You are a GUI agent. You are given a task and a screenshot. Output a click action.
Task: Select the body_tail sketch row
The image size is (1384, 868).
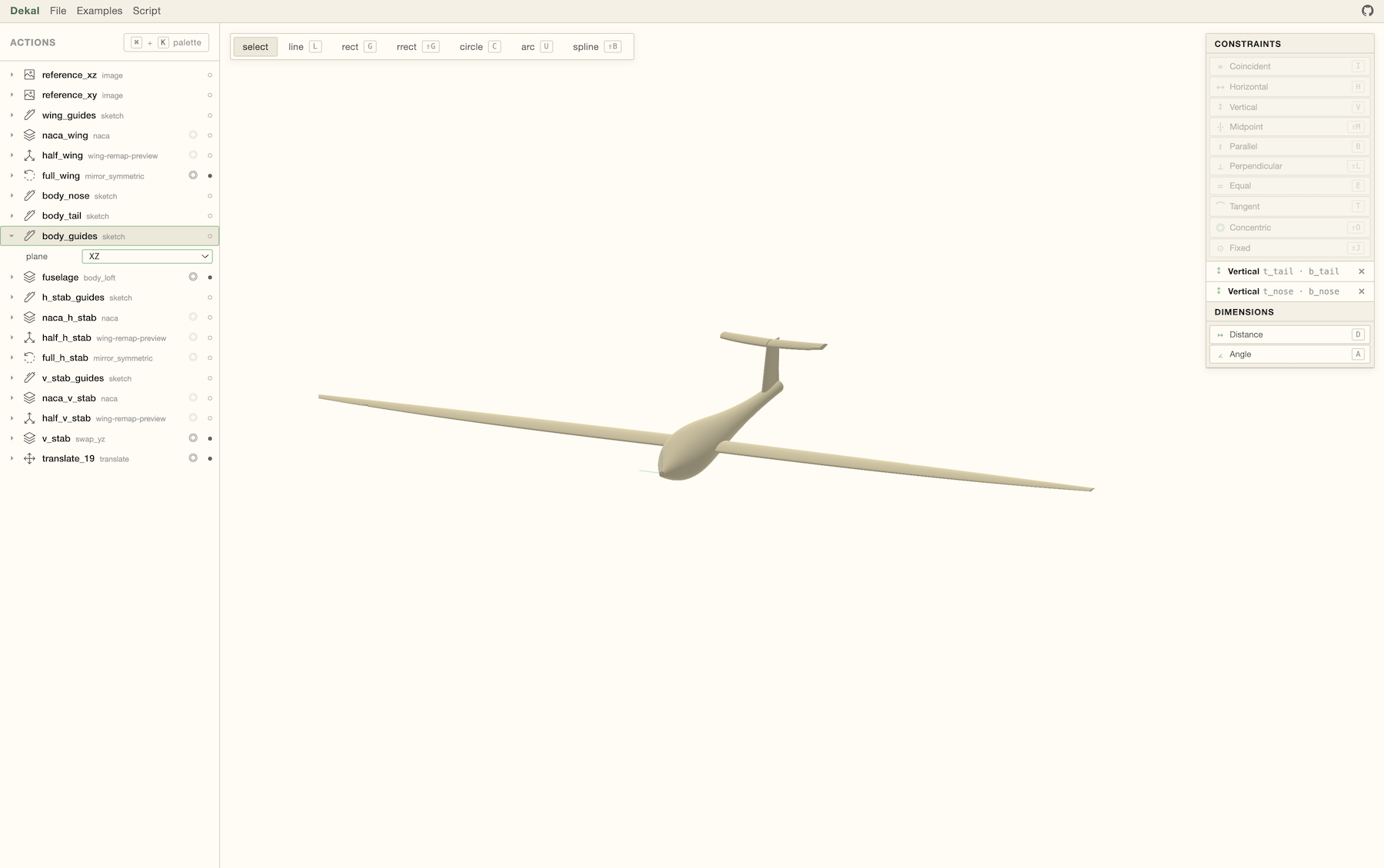tap(110, 216)
